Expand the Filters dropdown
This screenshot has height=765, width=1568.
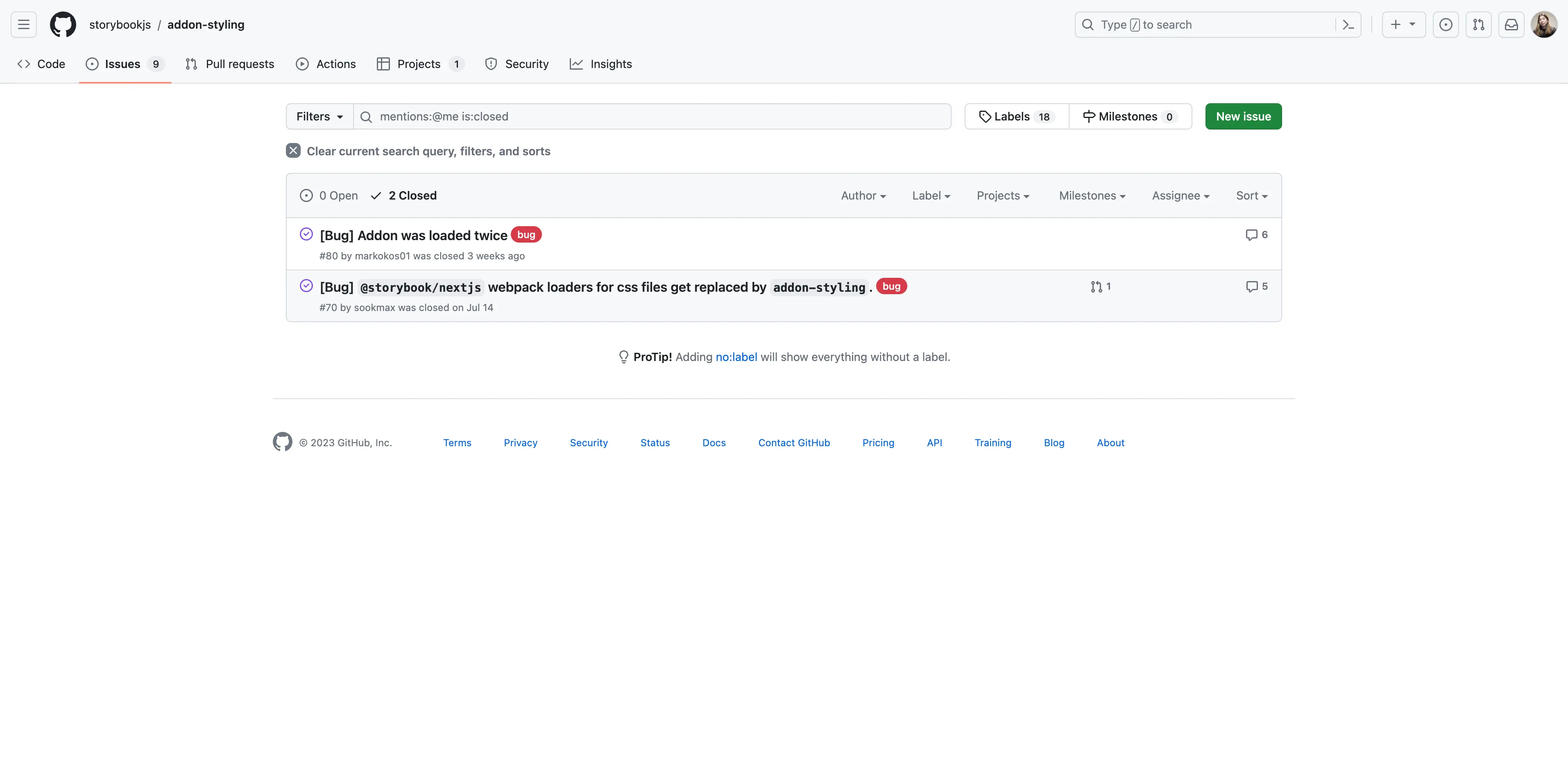319,116
